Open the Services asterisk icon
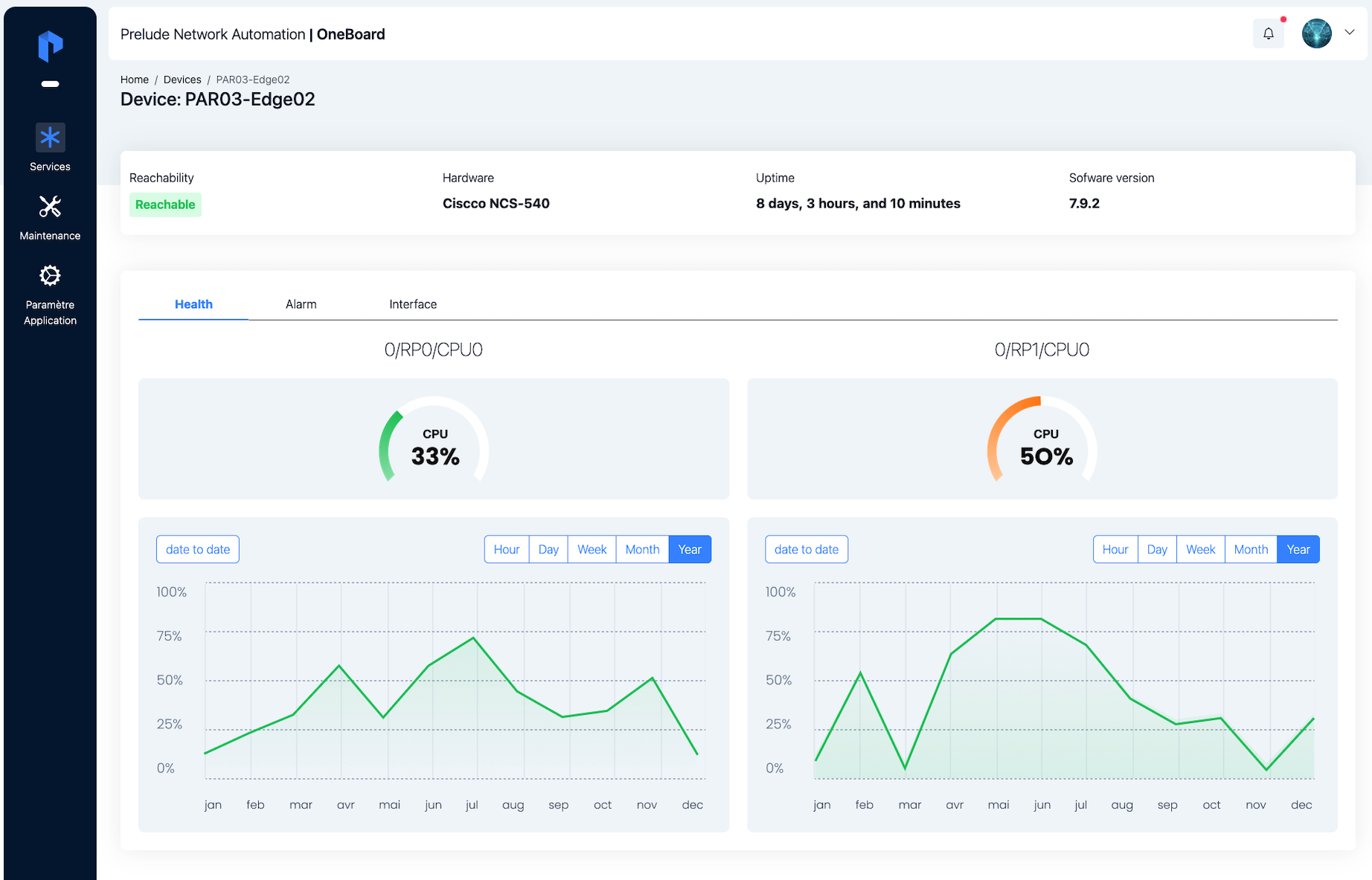This screenshot has width=1372, height=880. click(x=50, y=138)
